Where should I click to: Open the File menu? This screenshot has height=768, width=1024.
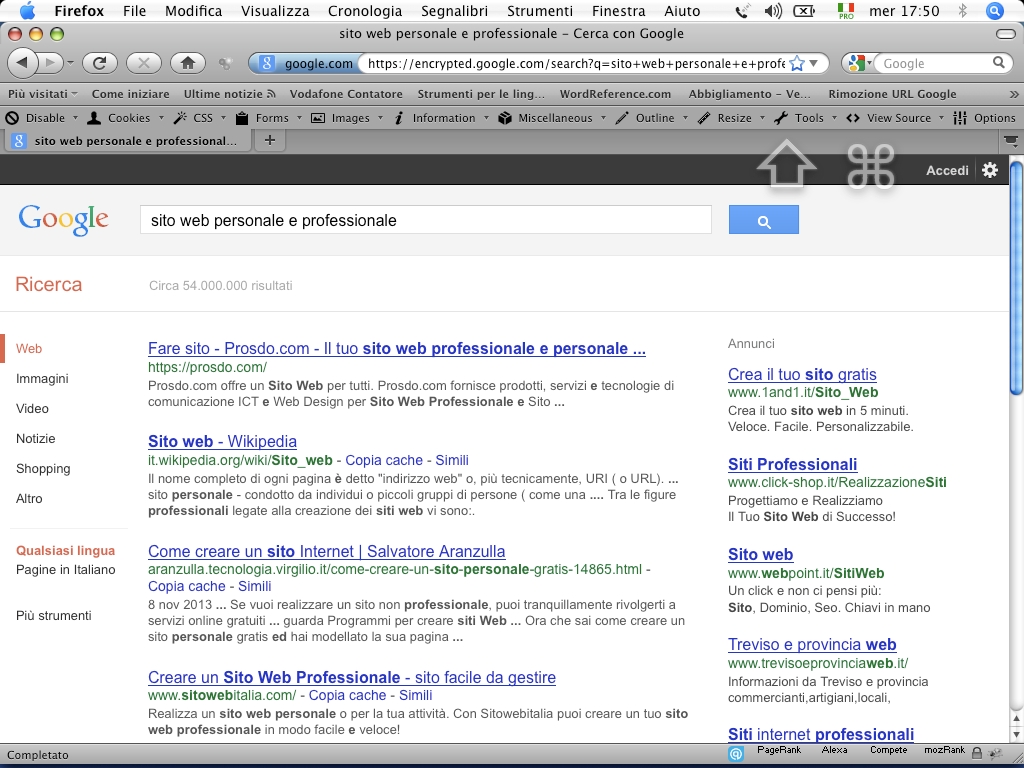point(135,11)
